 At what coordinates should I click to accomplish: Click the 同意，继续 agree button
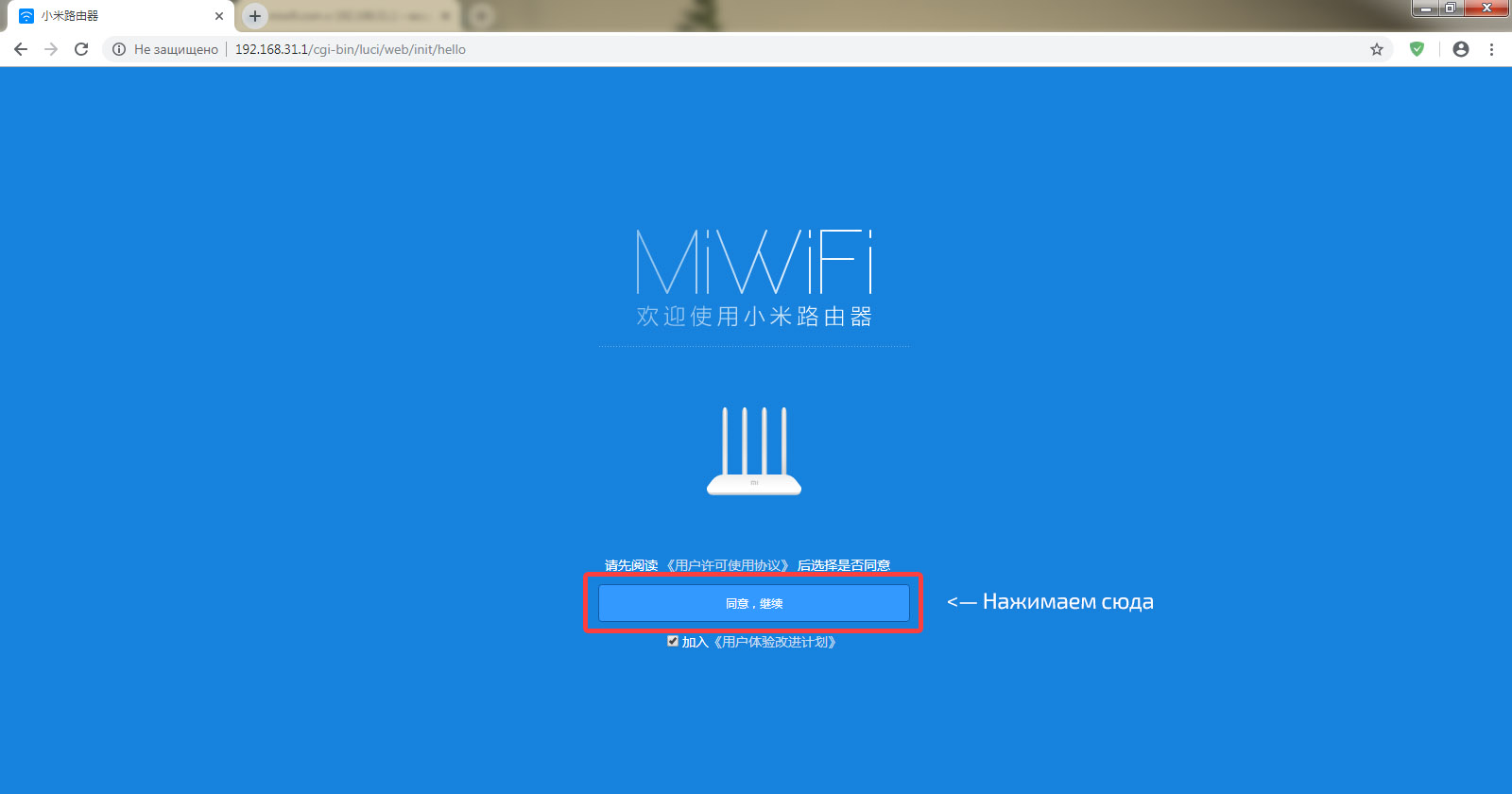coord(754,603)
